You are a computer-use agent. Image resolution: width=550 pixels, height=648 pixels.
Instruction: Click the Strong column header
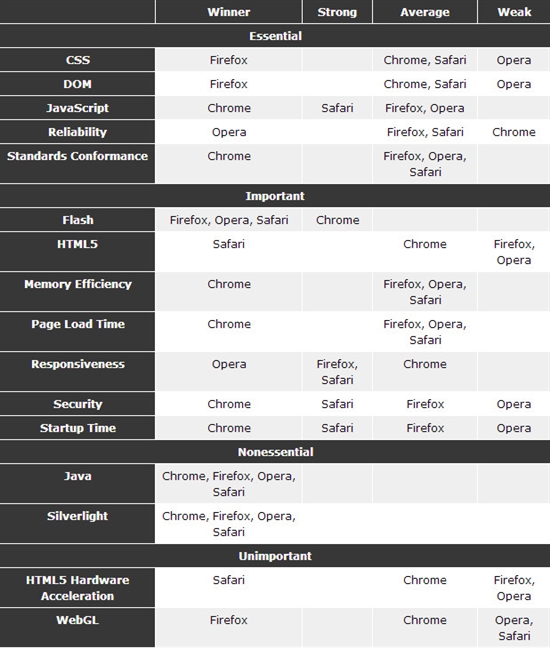point(337,12)
